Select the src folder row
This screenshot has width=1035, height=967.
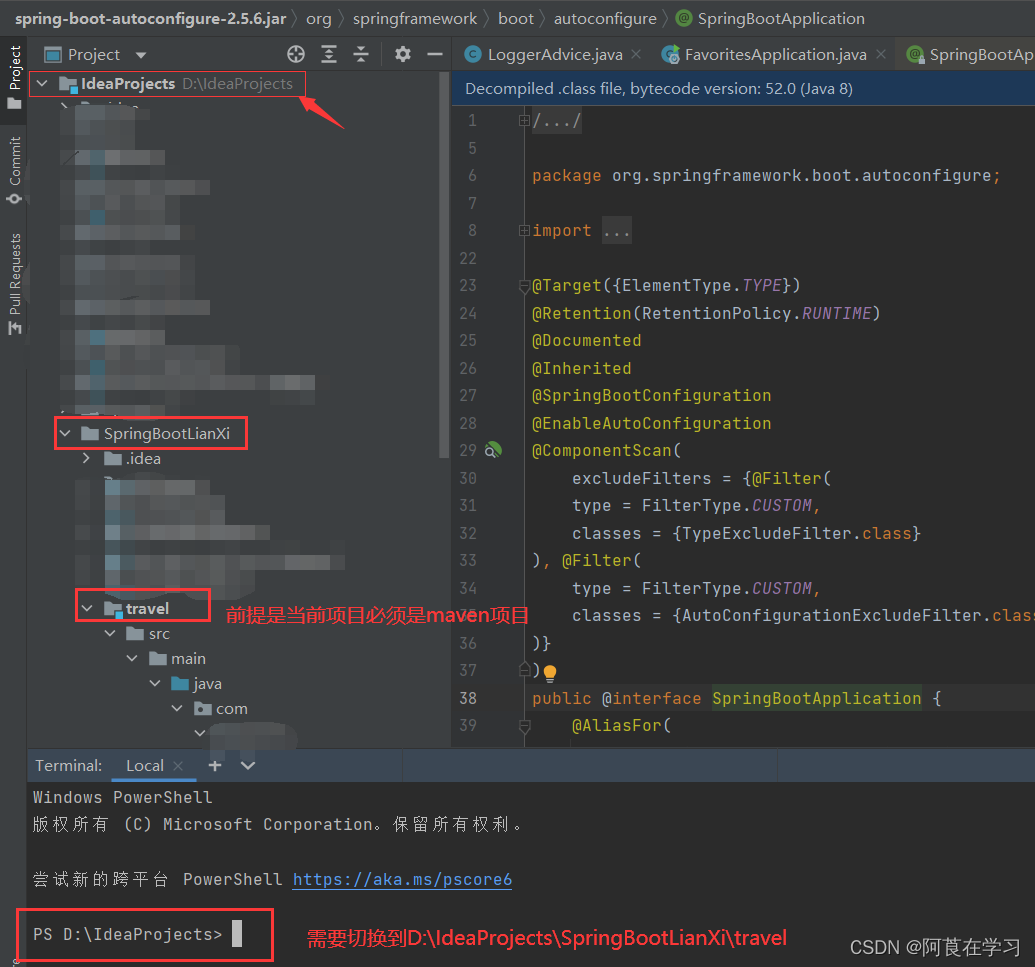[x=148, y=634]
